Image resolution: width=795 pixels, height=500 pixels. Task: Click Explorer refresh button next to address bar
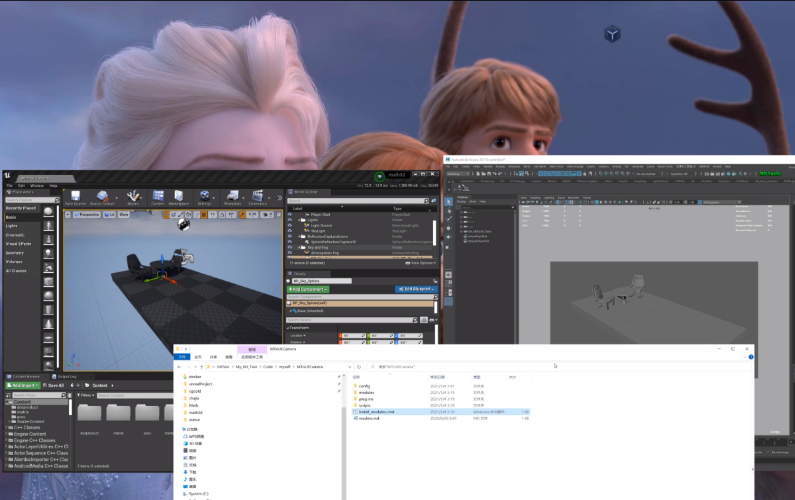click(359, 367)
